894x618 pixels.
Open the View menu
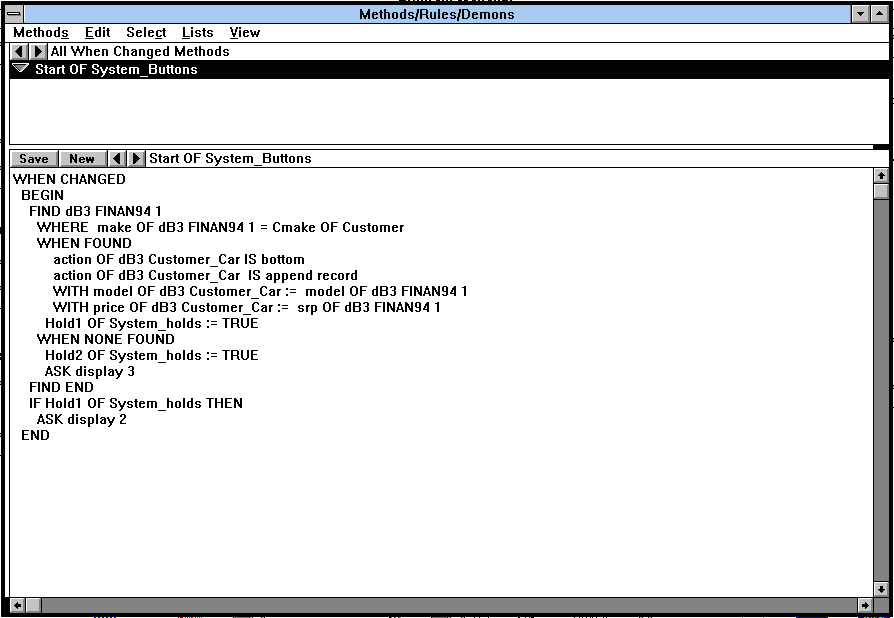click(245, 32)
